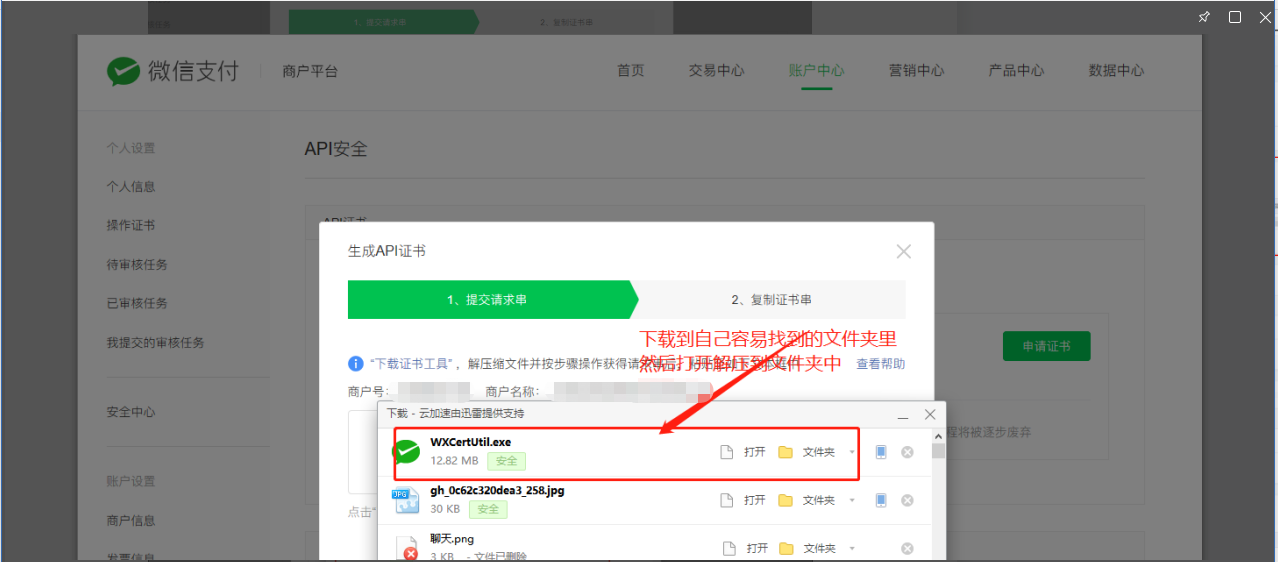The width and height of the screenshot is (1278, 562).
Task: Click the open-file page icon for WXCertUtil.exe
Action: [727, 452]
